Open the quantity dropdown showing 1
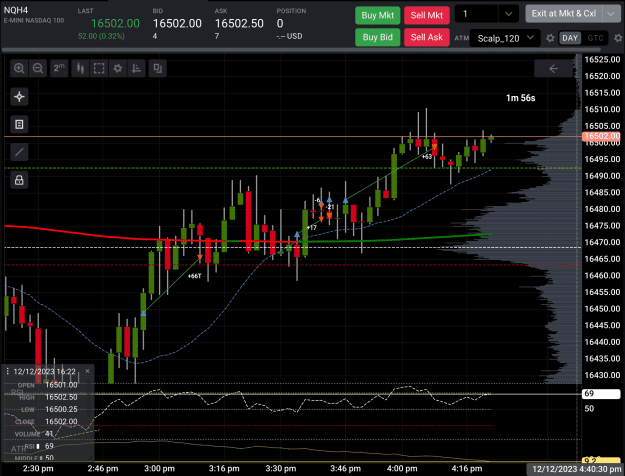625x476 pixels. (x=487, y=14)
